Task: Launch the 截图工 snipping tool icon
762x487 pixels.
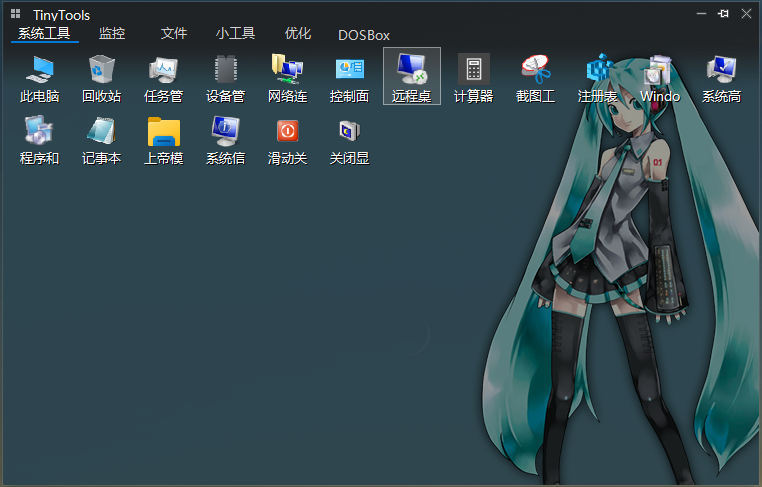Action: click(536, 76)
